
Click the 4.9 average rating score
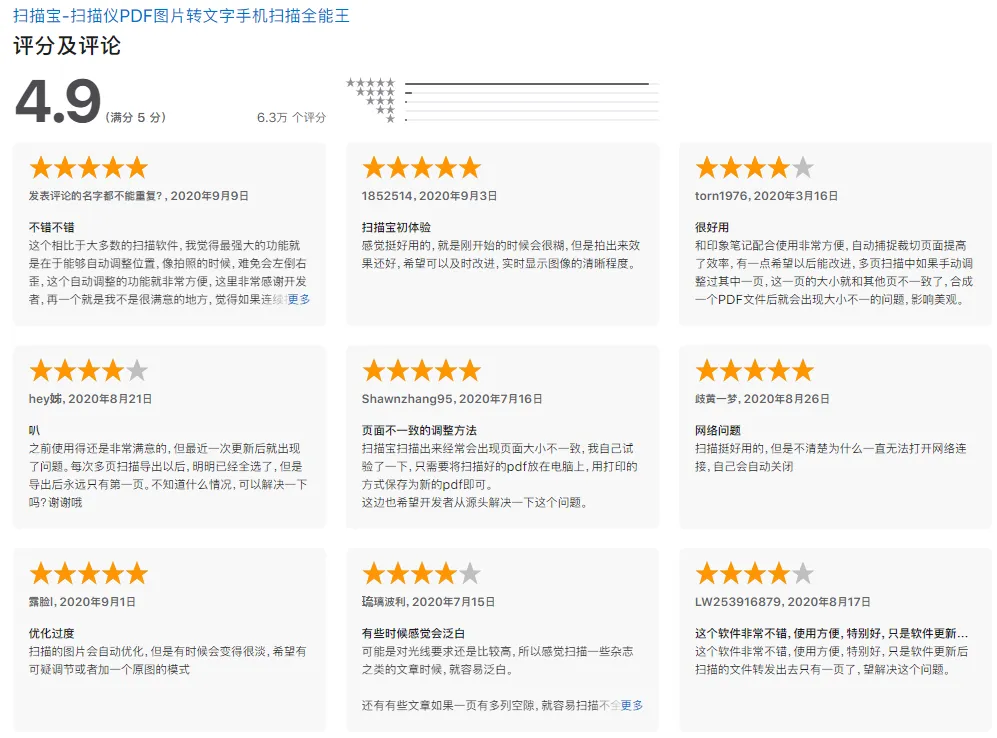tap(58, 101)
